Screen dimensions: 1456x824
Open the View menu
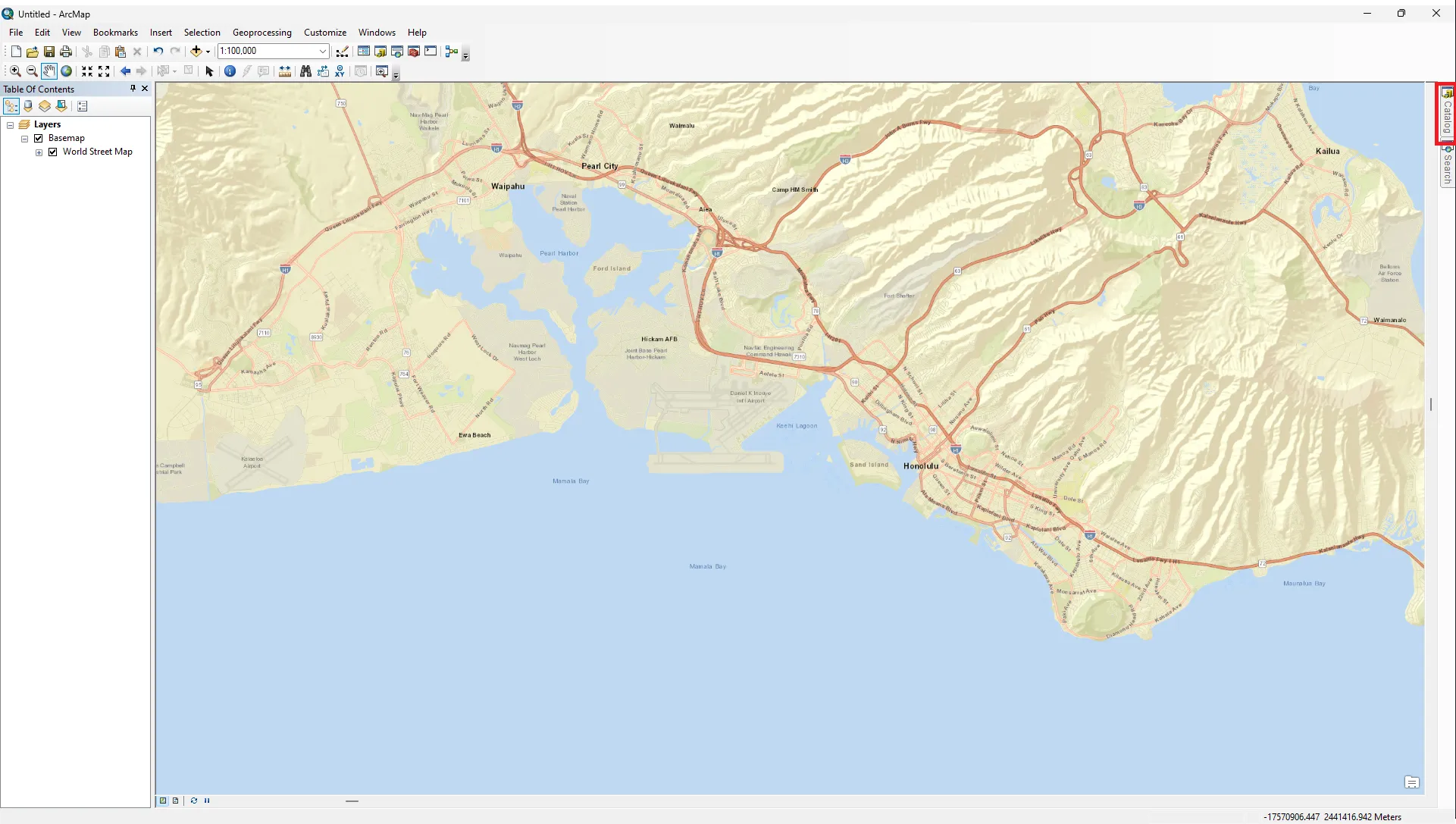[71, 33]
